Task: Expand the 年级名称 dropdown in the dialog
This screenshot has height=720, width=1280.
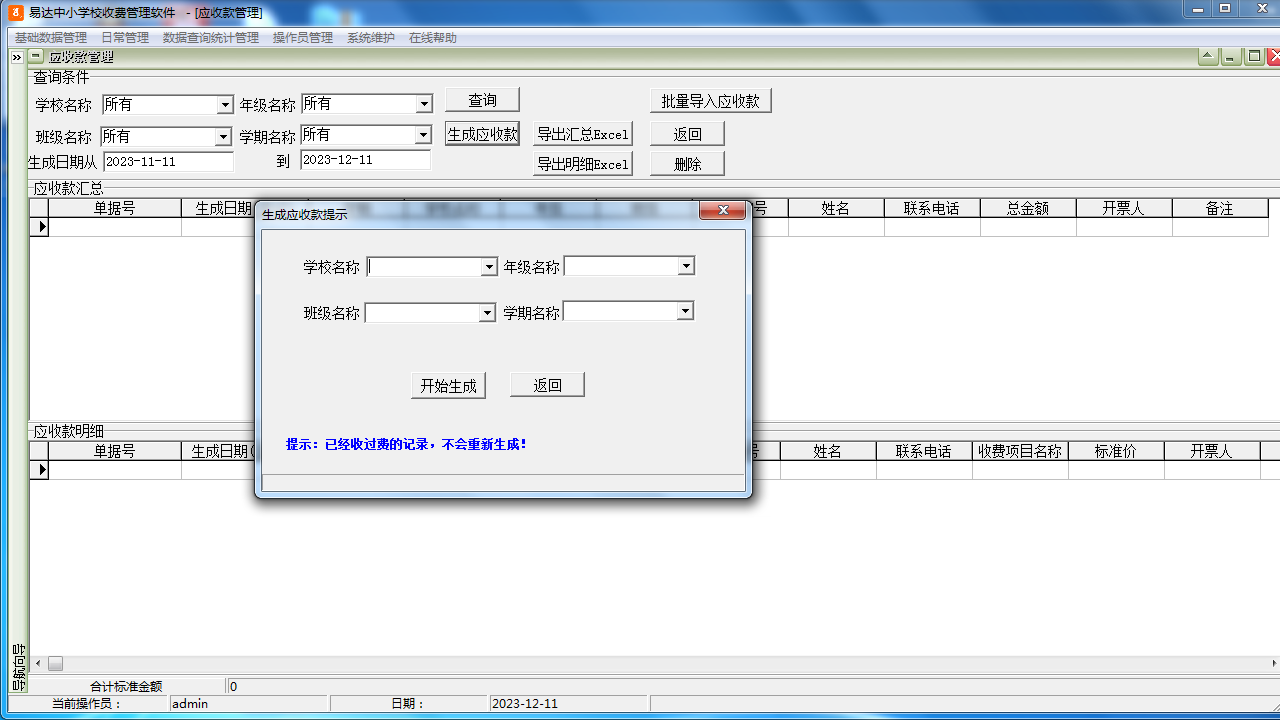Action: click(x=686, y=266)
